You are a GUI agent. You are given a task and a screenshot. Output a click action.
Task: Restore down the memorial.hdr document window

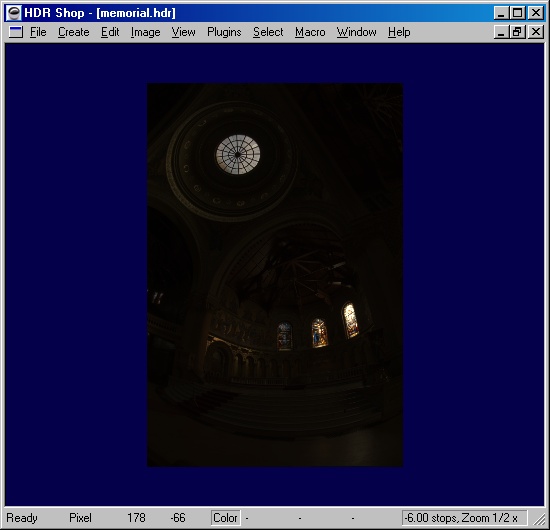click(517, 32)
